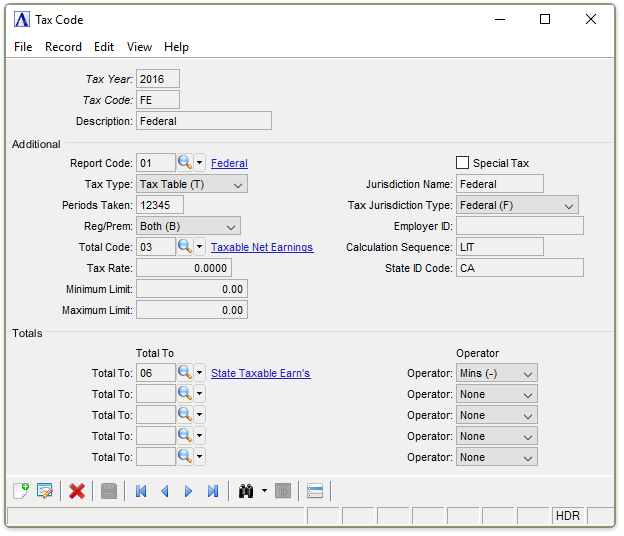Follow the State Taxable Earn's link

(260, 373)
